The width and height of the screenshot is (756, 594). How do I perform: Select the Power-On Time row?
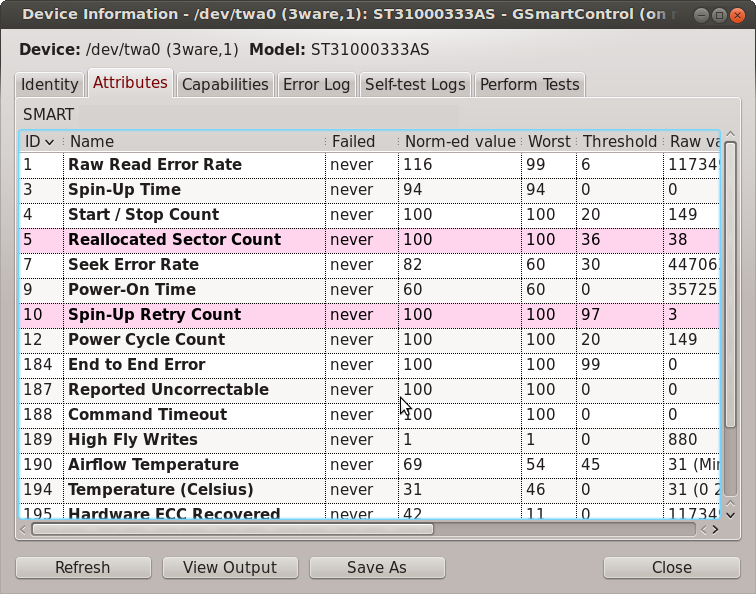pos(370,290)
